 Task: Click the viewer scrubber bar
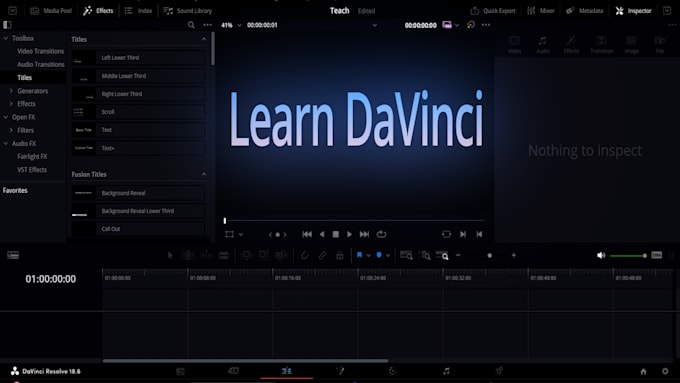354,220
